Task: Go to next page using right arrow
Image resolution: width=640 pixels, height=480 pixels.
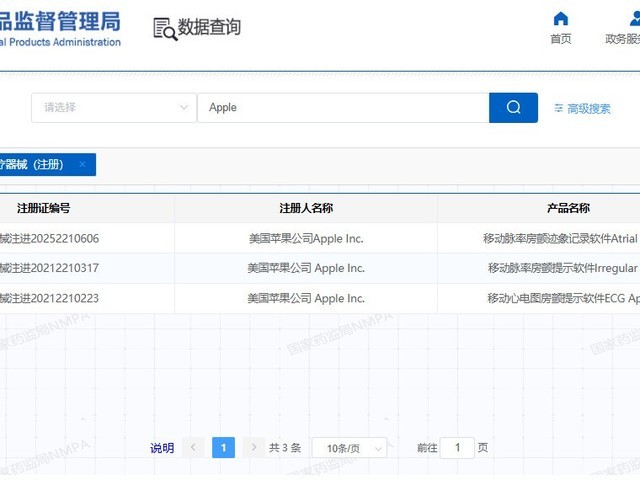Action: click(254, 447)
